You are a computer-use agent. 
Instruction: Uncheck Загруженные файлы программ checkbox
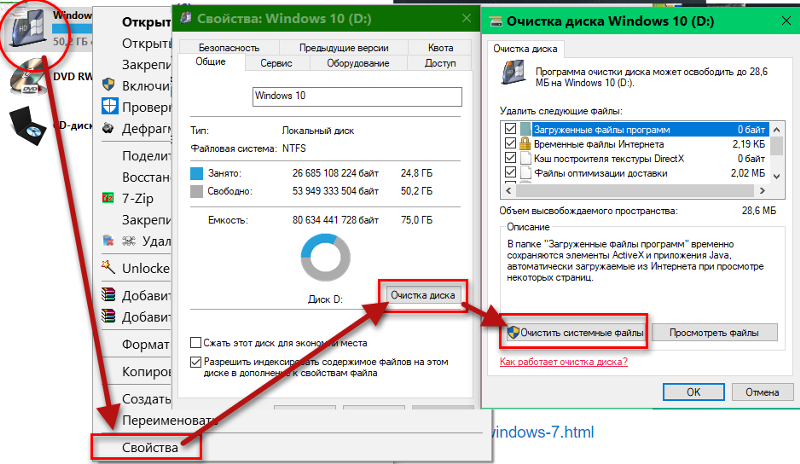[x=510, y=129]
